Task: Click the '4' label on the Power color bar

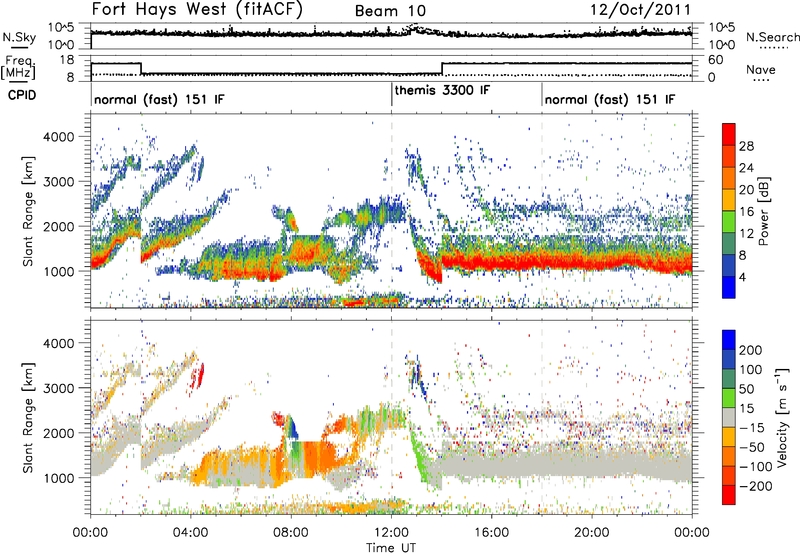Action: click(x=743, y=278)
